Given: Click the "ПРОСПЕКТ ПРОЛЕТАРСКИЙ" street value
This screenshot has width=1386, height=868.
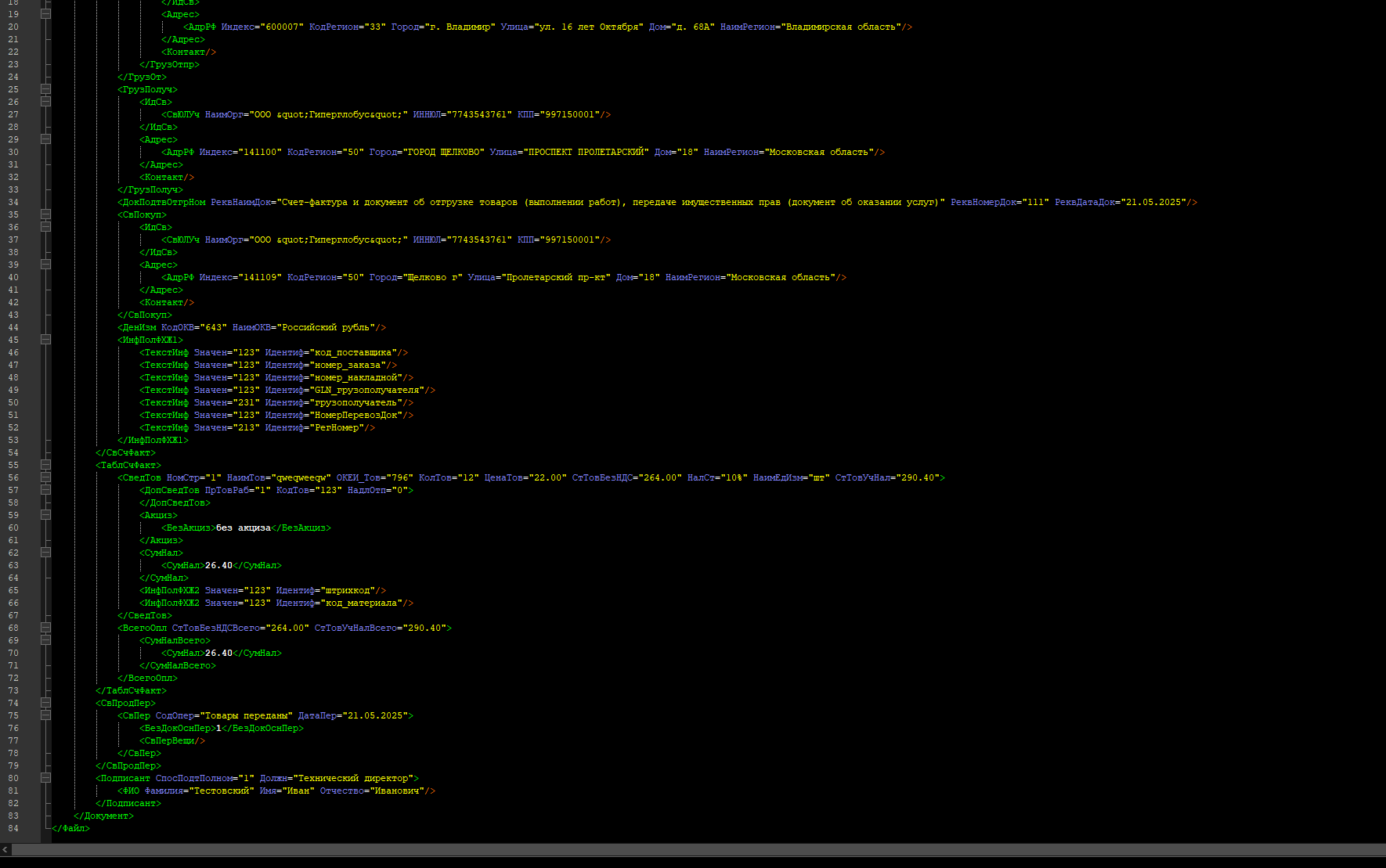Looking at the screenshot, I should (586, 152).
